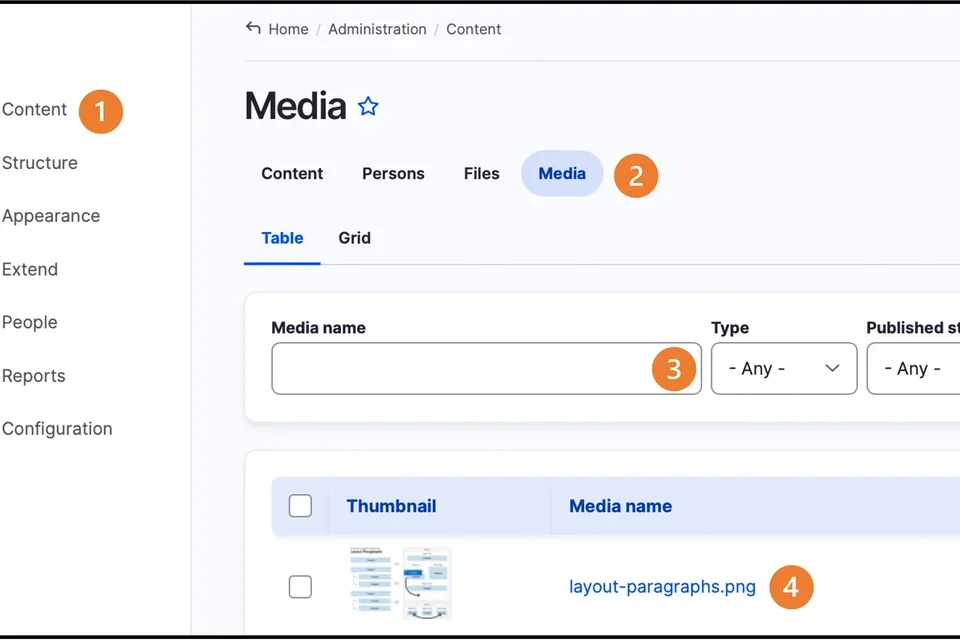Open the layout-paragraphs.png media item
Image resolution: width=960 pixels, height=640 pixels.
click(662, 587)
